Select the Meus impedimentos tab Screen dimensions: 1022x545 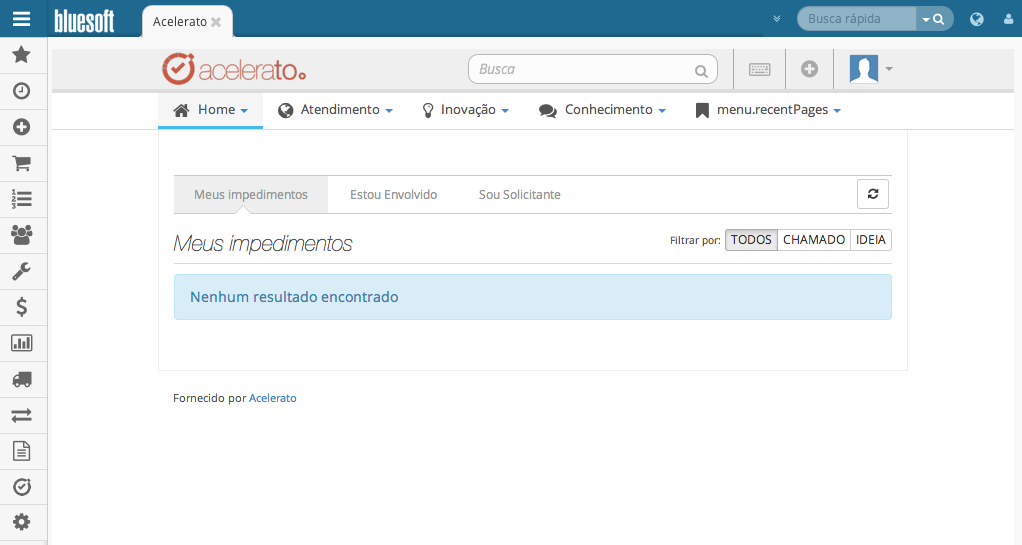coord(251,194)
